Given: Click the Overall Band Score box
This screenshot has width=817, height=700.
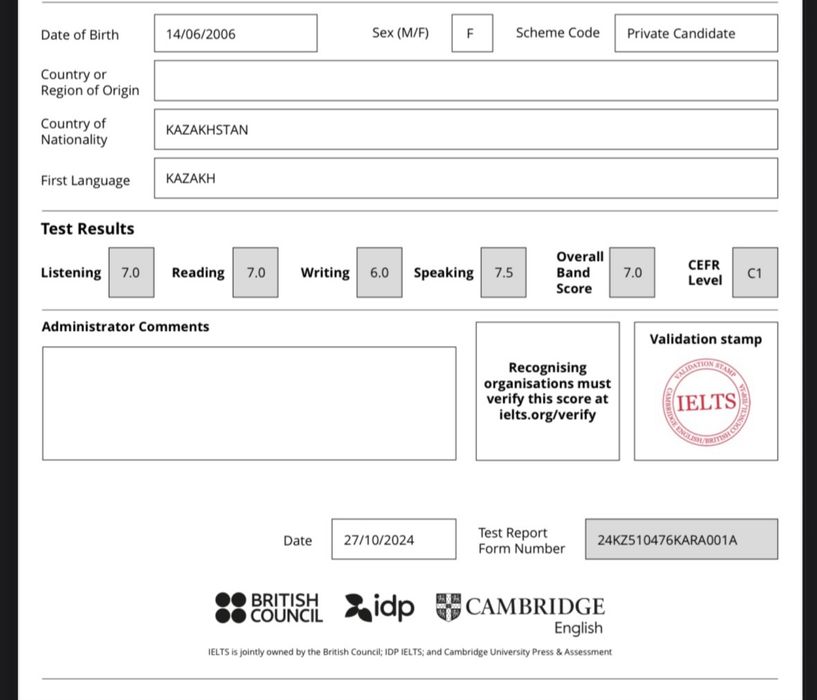Looking at the screenshot, I should (x=632, y=273).
